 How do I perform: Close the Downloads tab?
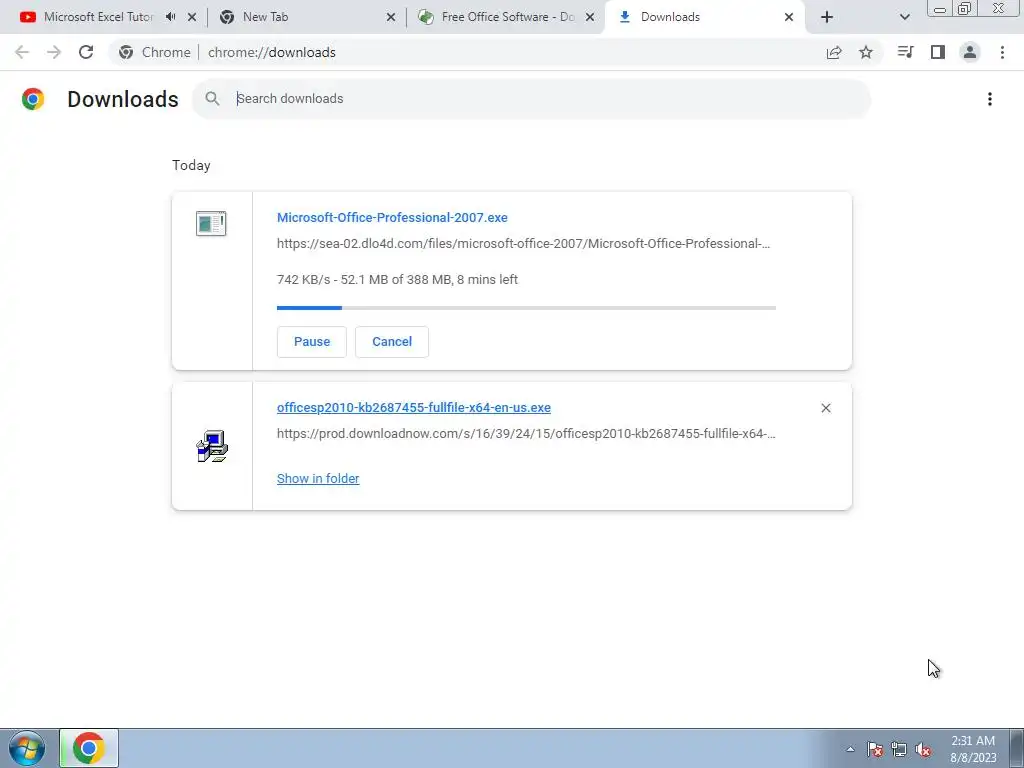point(789,17)
